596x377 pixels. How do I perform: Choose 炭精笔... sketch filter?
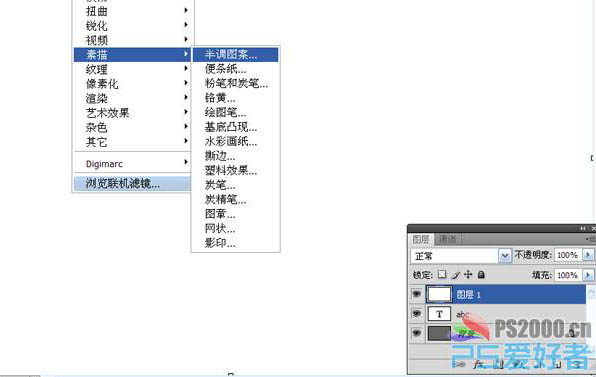pyautogui.click(x=236, y=199)
